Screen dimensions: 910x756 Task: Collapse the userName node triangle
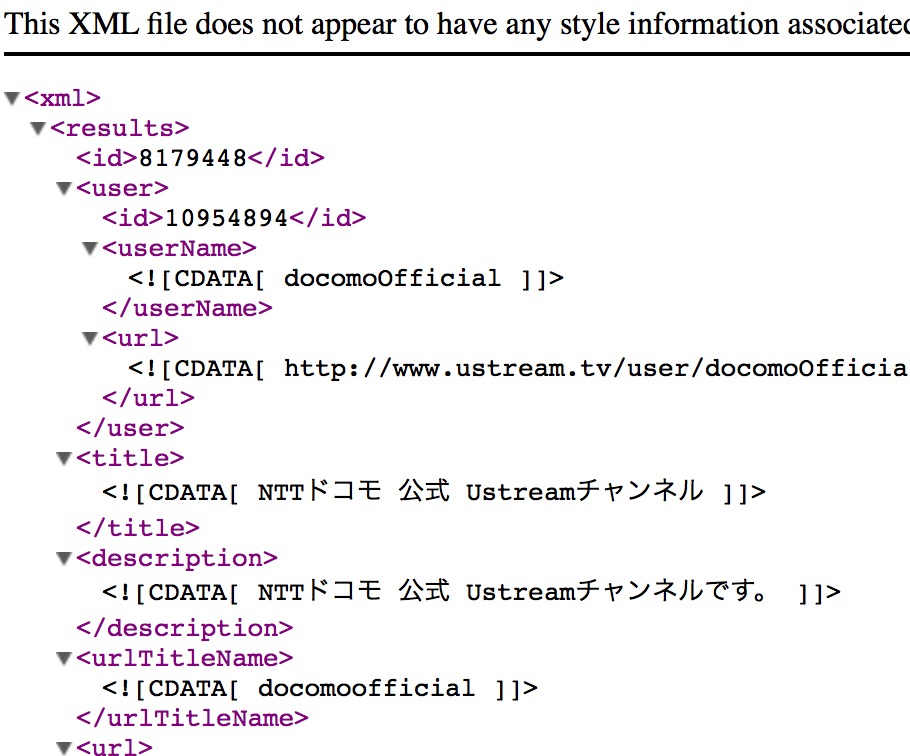point(90,248)
